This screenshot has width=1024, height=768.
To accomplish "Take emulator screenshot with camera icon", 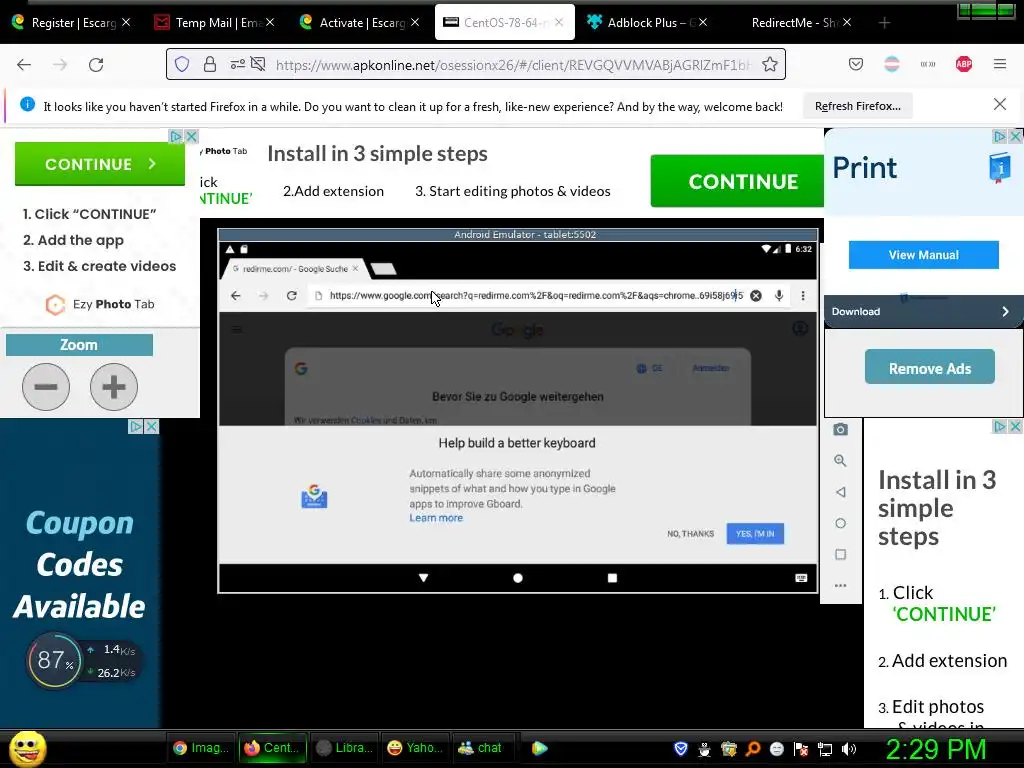I will pos(840,429).
